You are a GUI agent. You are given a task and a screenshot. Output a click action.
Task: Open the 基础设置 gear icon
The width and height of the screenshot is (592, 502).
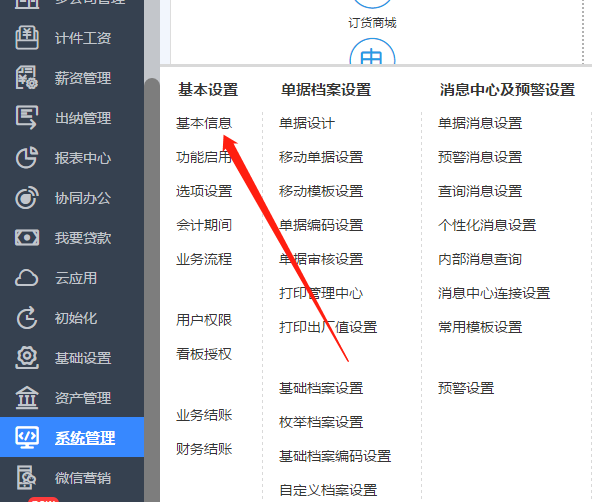(x=26, y=357)
